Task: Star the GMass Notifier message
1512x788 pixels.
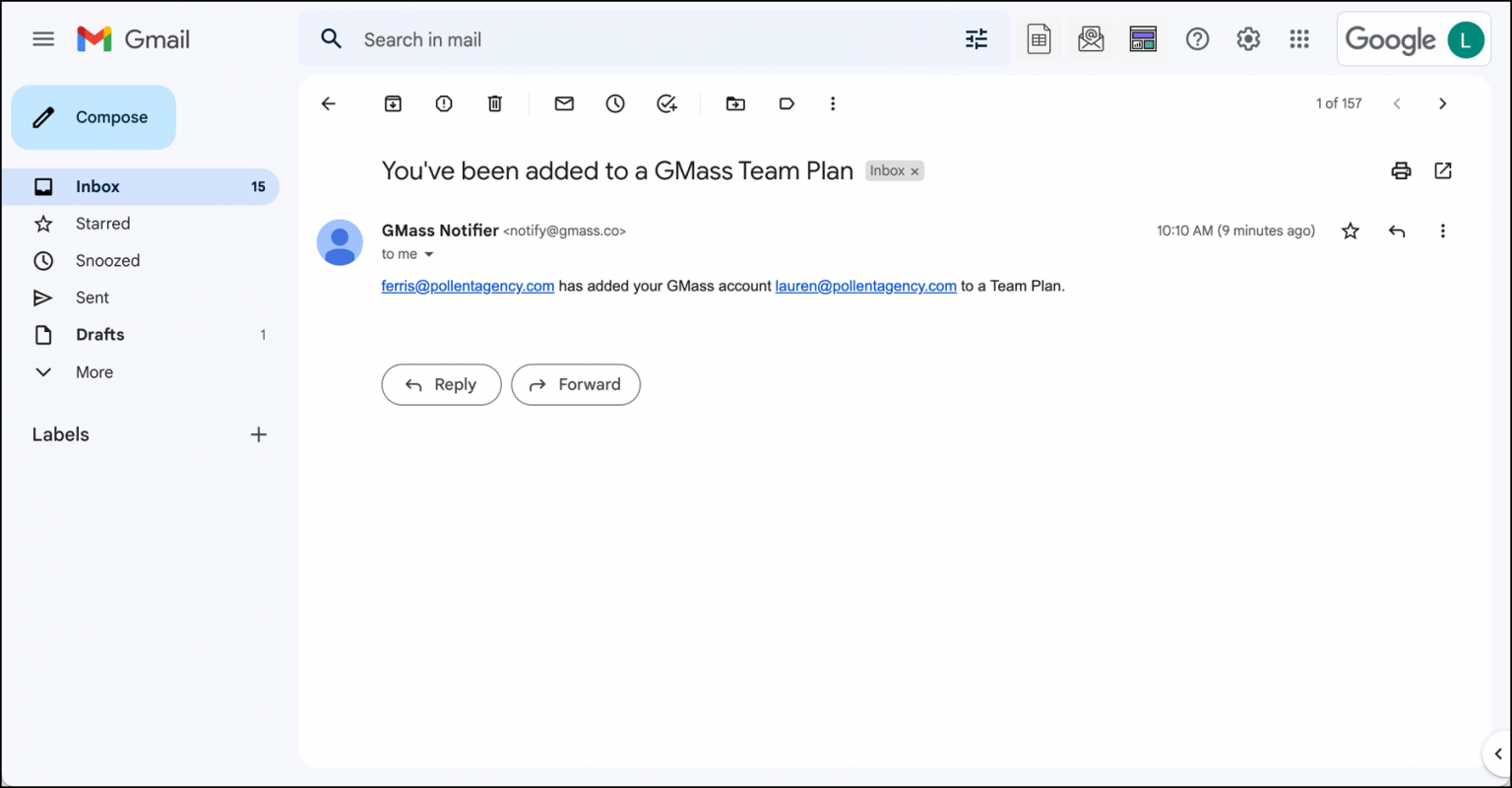Action: pos(1350,230)
